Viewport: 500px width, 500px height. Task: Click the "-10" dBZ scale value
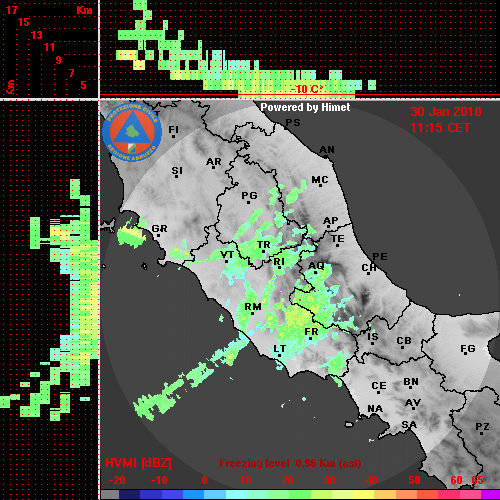(159, 480)
